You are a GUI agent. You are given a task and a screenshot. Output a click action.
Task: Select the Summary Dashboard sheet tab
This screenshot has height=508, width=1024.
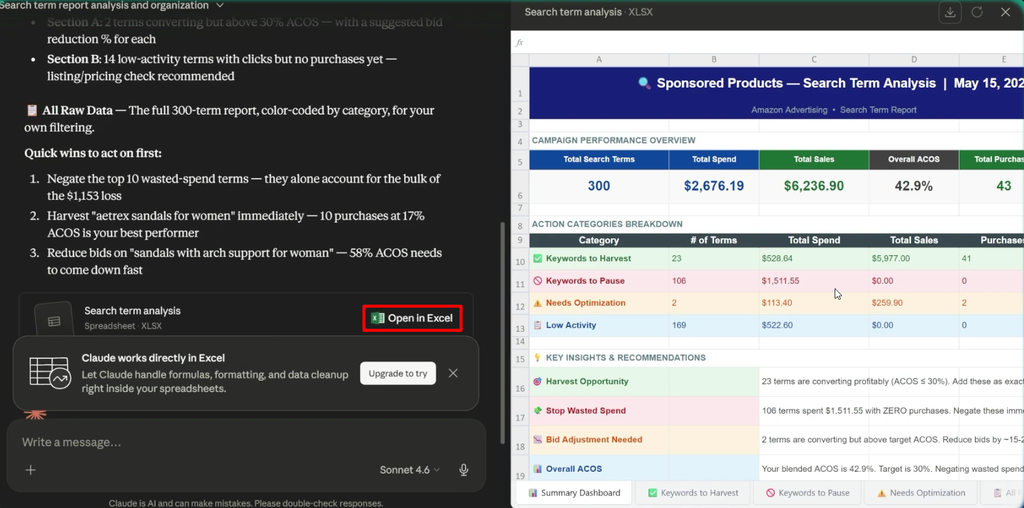[x=574, y=493]
